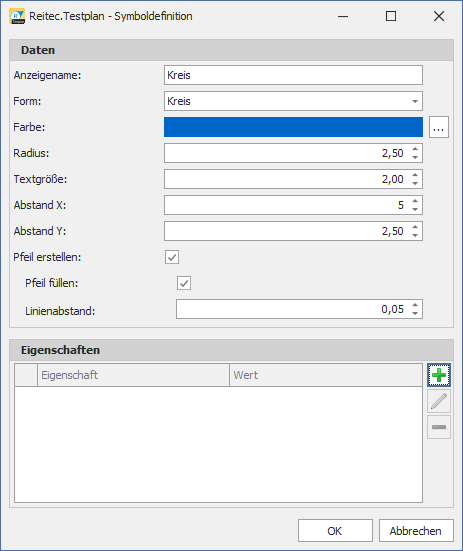
Task: Click the Eigenschaft column header
Action: tap(133, 375)
